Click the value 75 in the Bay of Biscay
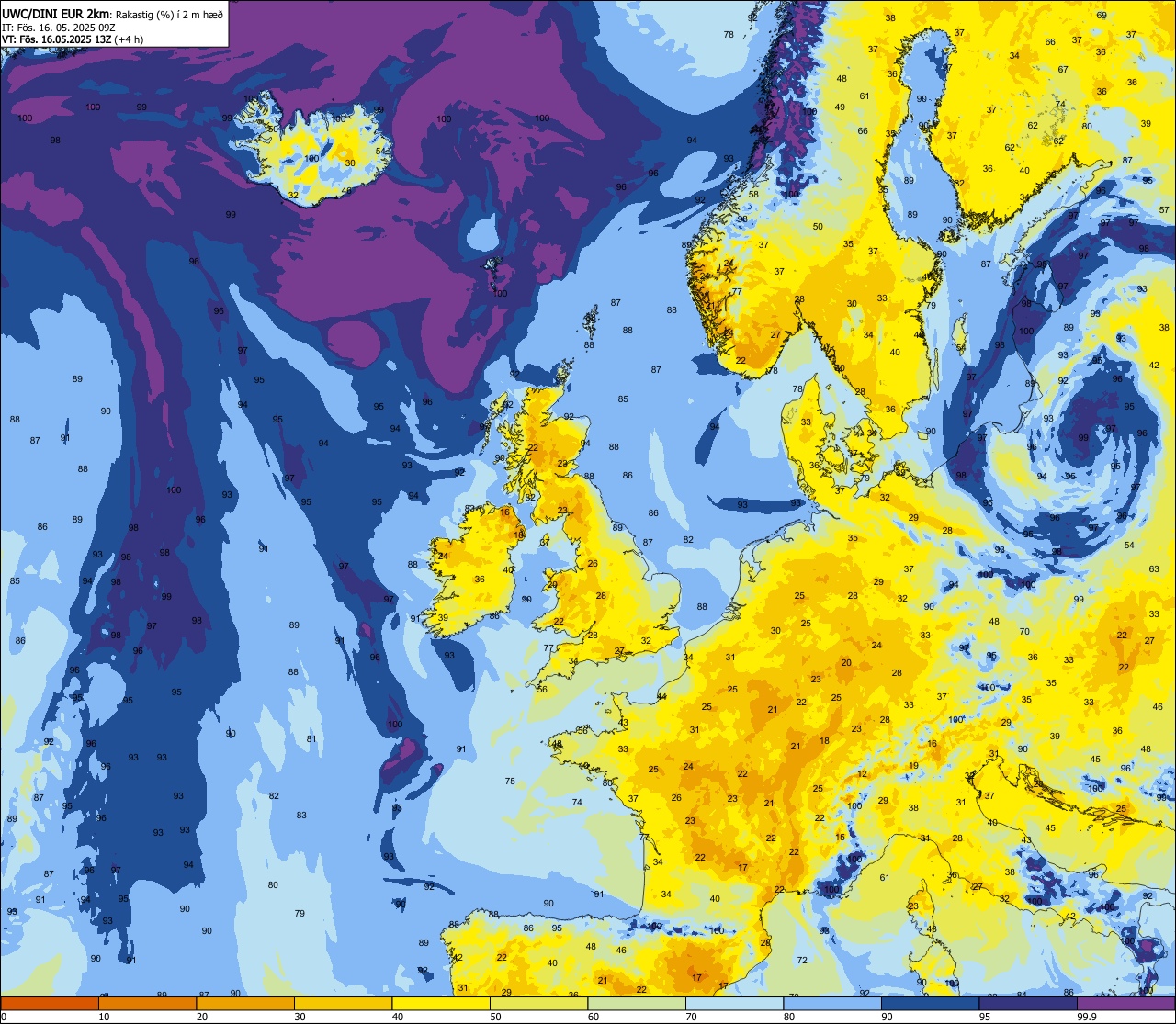Image resolution: width=1176 pixels, height=1024 pixels. click(x=510, y=782)
